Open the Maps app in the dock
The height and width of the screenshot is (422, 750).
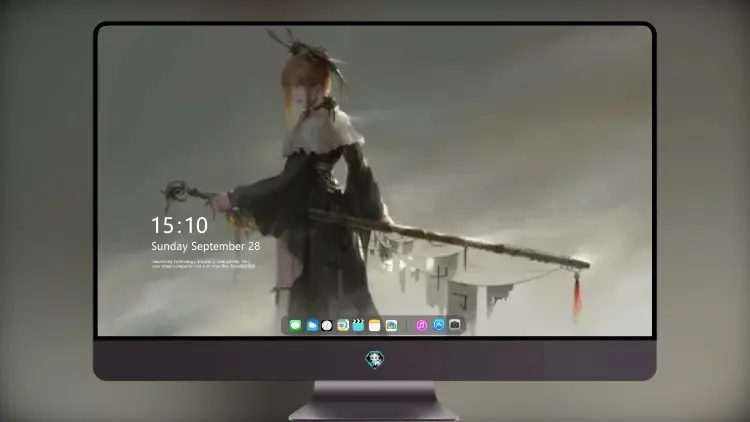coord(391,325)
